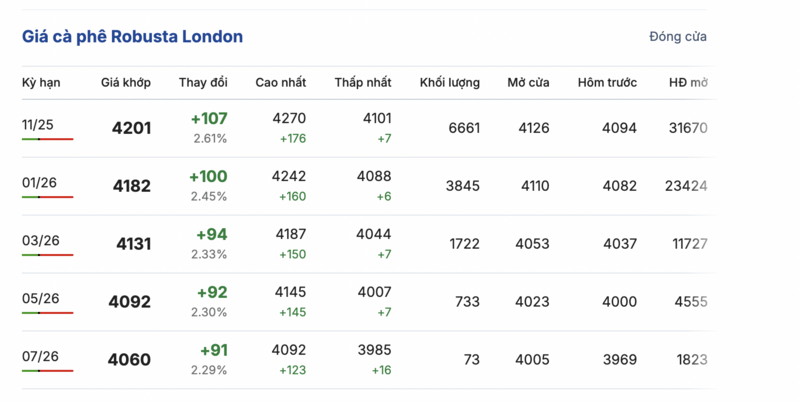Click the 6661 volume cell
Screen dimensions: 800x402
[x=464, y=128]
